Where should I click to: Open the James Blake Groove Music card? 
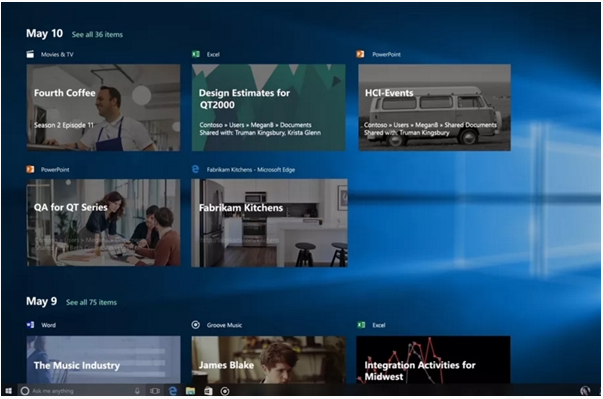point(268,359)
